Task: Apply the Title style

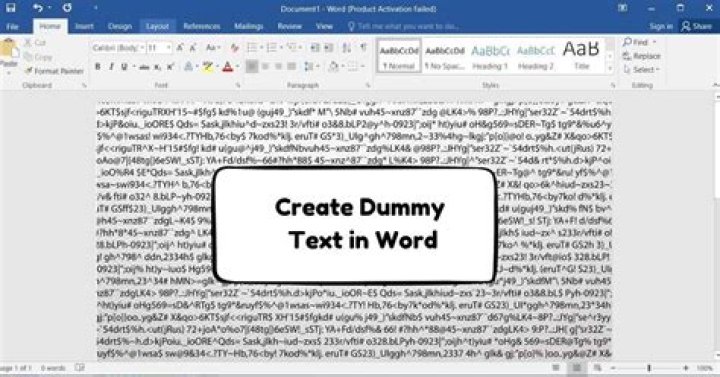Action: tap(581, 56)
